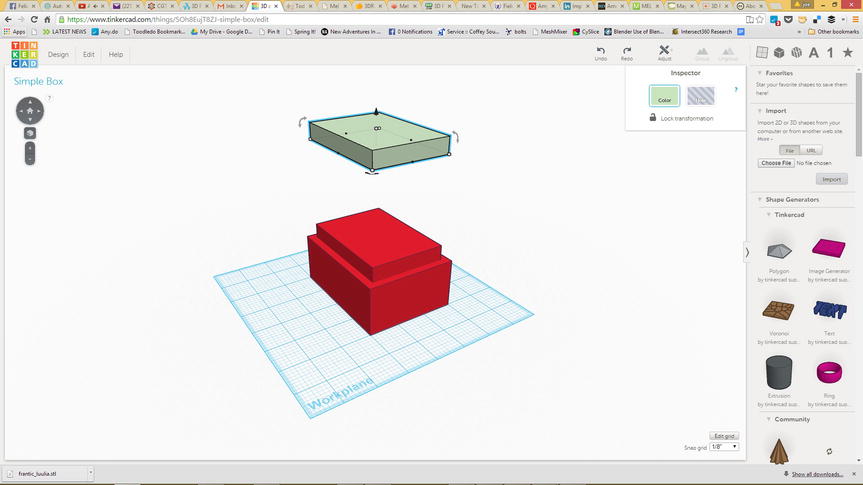Select the Voronoi shape generator thumbnail

pyautogui.click(x=778, y=310)
